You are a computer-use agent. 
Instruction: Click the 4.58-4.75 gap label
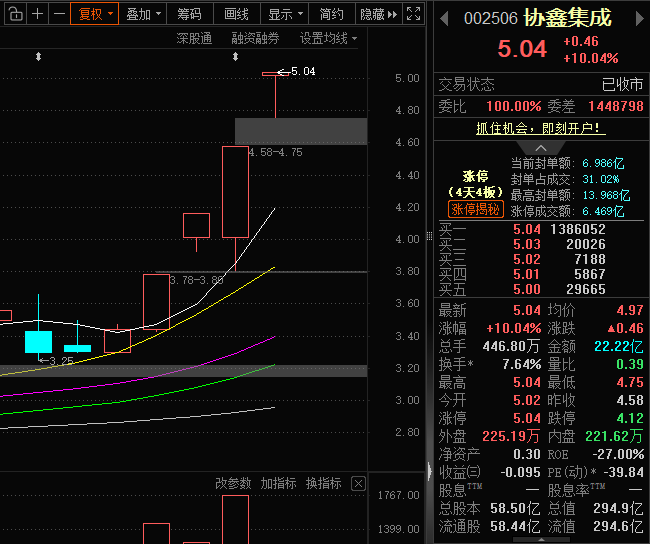point(275,152)
